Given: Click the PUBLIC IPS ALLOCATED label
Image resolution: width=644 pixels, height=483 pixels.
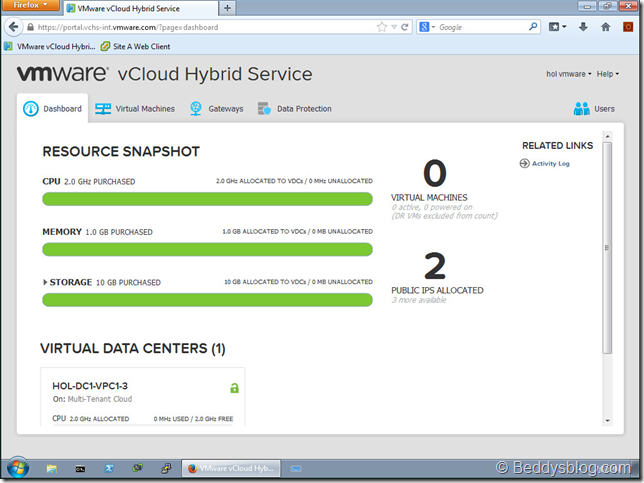Looking at the screenshot, I should pyautogui.click(x=437, y=290).
